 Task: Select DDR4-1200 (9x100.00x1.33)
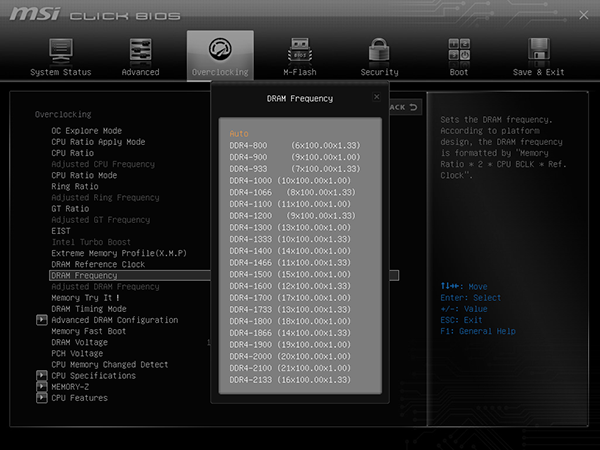[x=292, y=216]
